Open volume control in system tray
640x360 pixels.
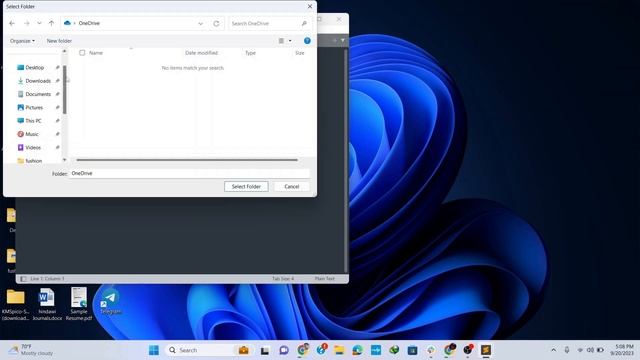[x=590, y=350]
